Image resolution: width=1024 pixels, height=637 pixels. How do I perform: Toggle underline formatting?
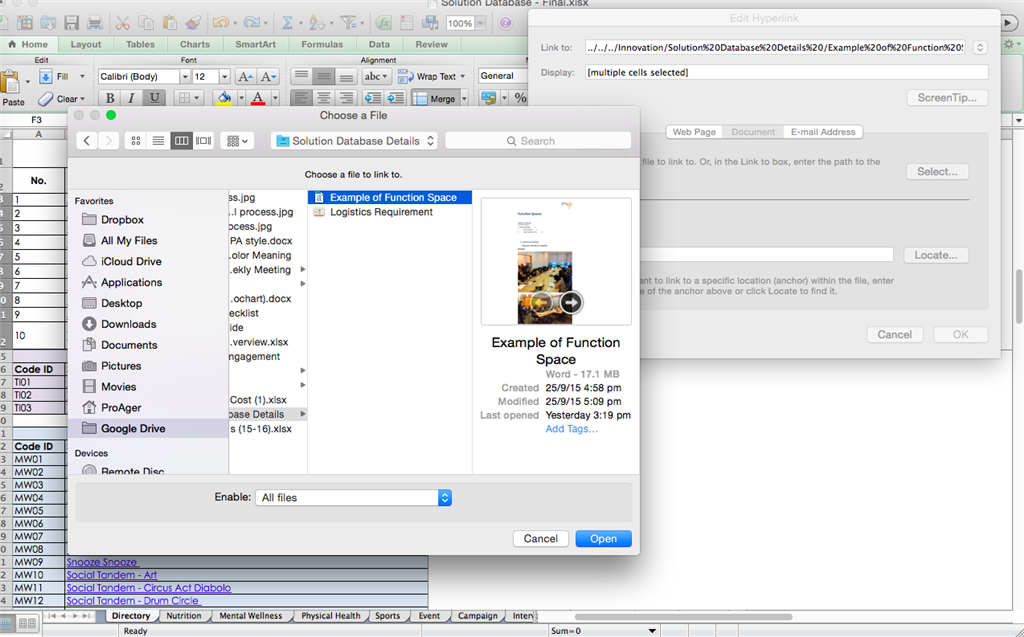tap(153, 97)
